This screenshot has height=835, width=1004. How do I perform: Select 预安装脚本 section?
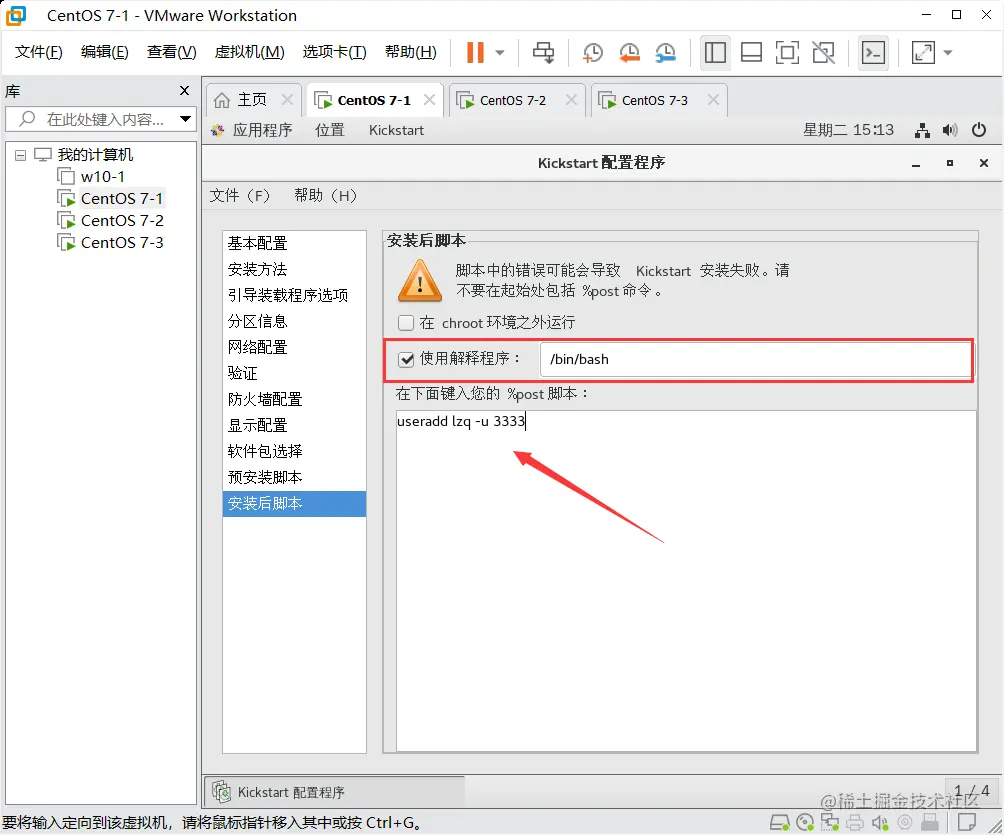pos(295,477)
